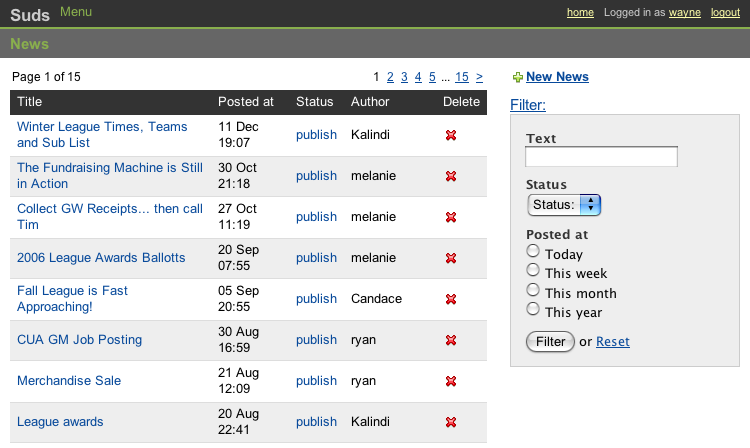
Task: Collapse the Filter section heading
Action: point(528,105)
